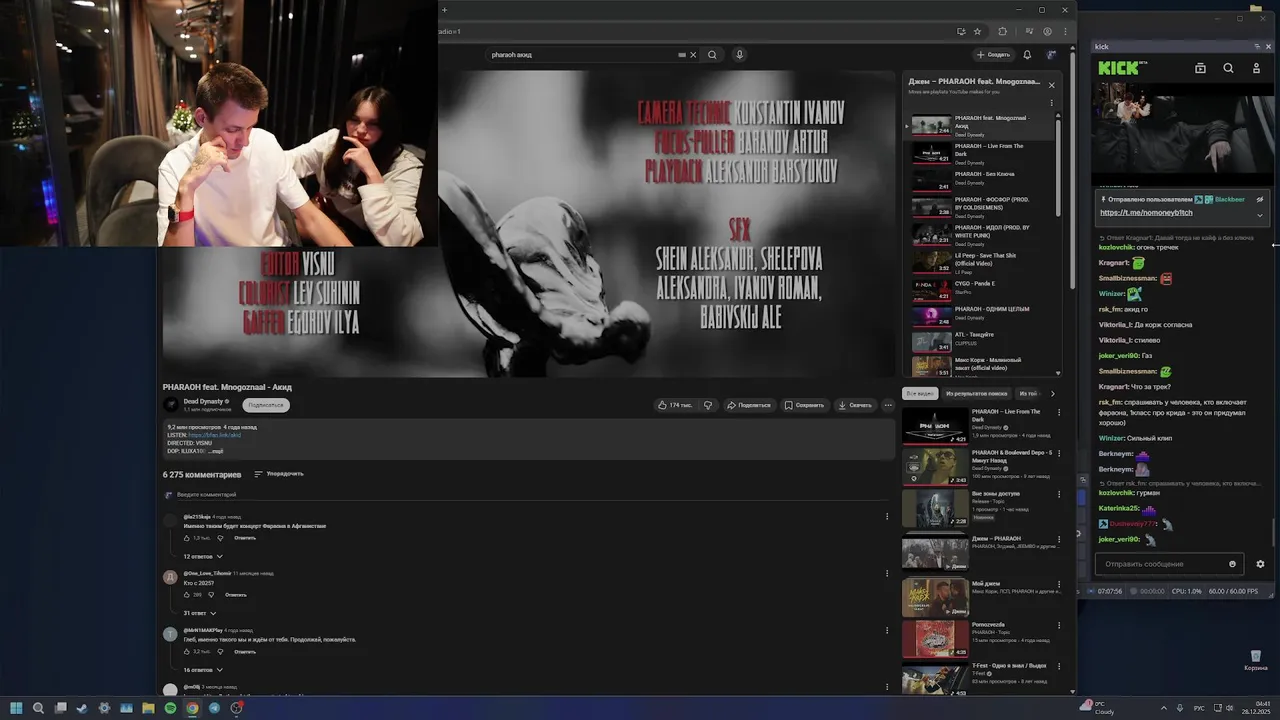Open the Kick browse/box icon
This screenshot has width=1280, height=720.
click(x=1200, y=68)
